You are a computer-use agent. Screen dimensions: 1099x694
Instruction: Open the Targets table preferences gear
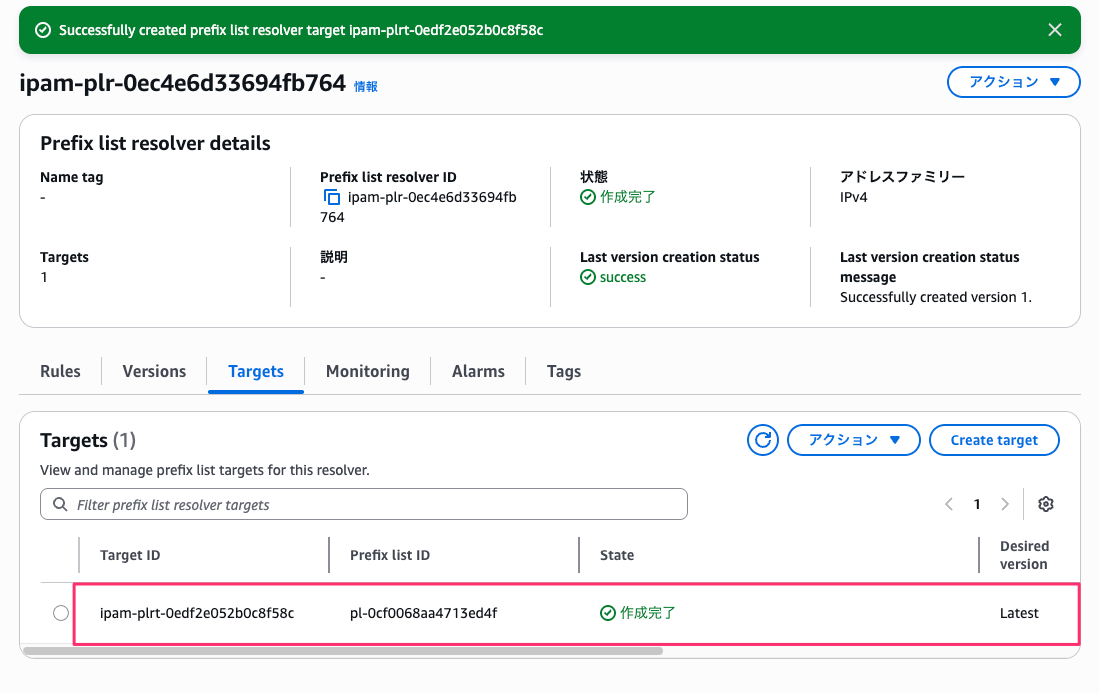(1046, 505)
